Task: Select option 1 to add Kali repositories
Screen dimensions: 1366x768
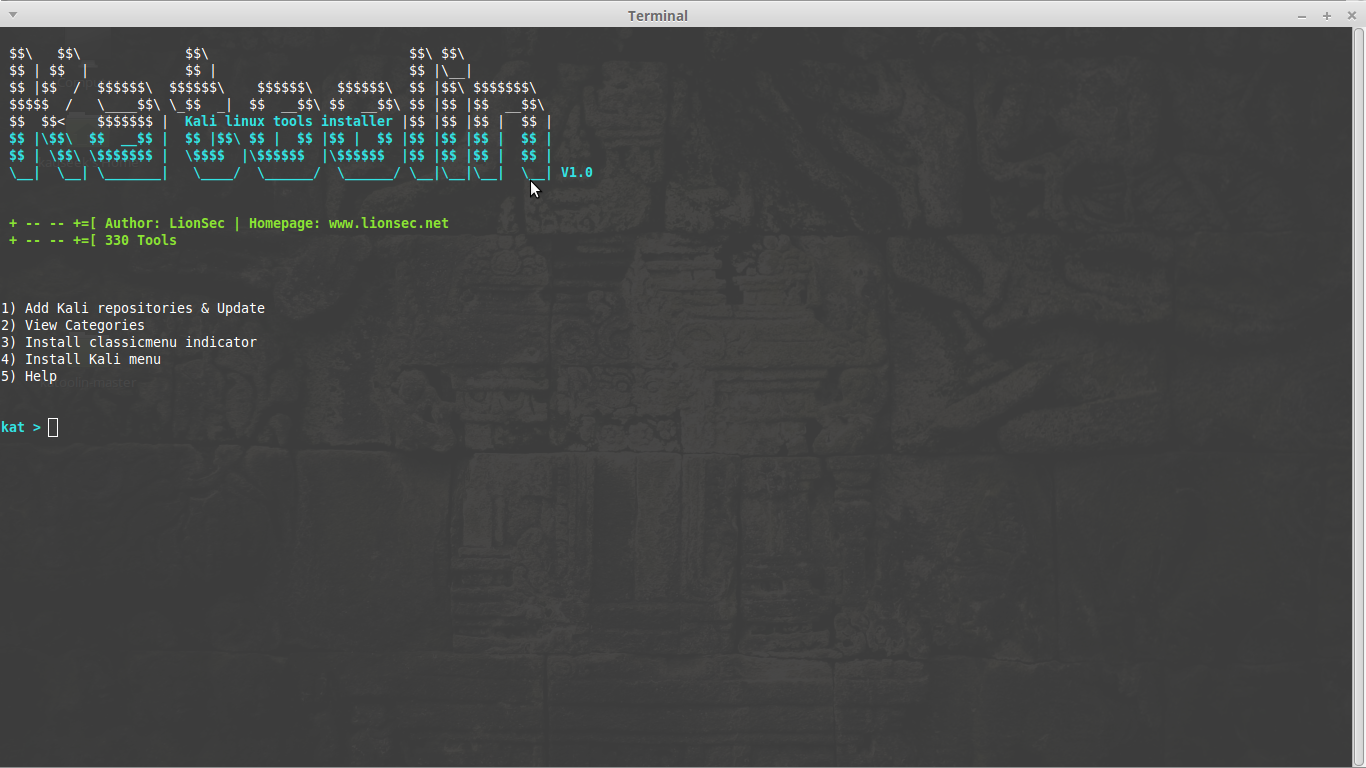Action: point(133,308)
